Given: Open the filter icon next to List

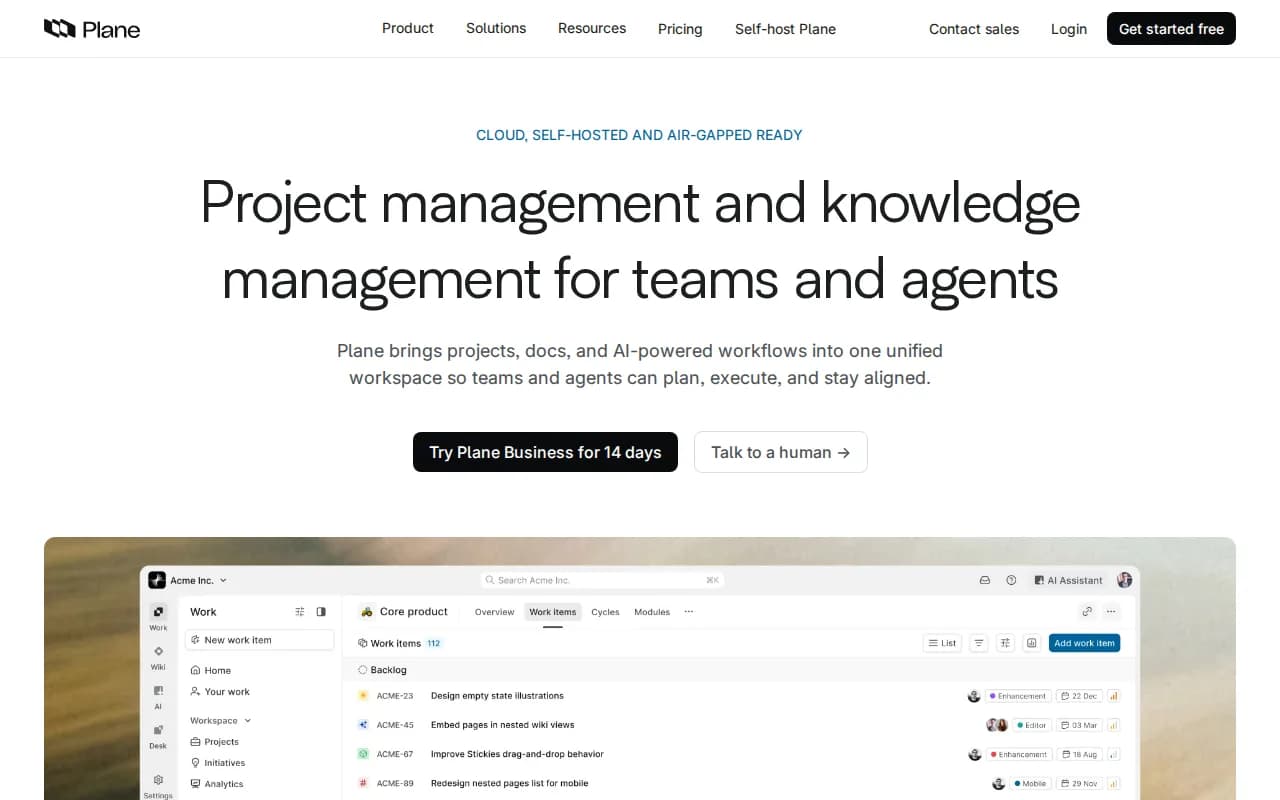Looking at the screenshot, I should (x=979, y=643).
